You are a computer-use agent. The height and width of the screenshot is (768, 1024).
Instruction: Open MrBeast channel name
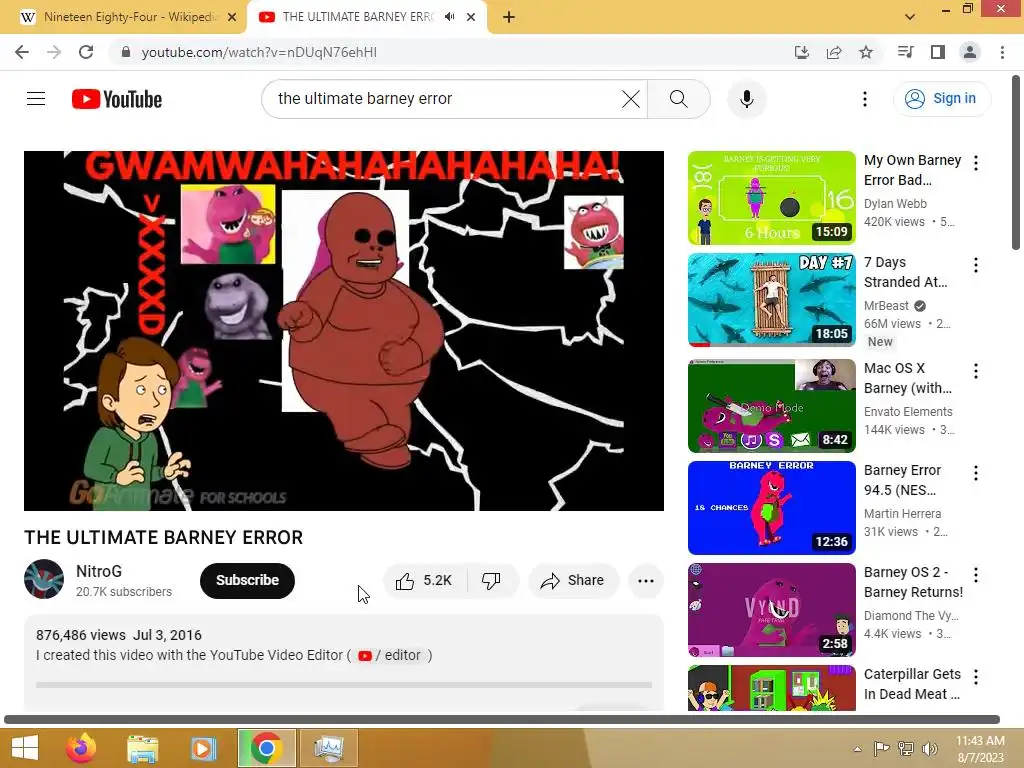coord(886,306)
